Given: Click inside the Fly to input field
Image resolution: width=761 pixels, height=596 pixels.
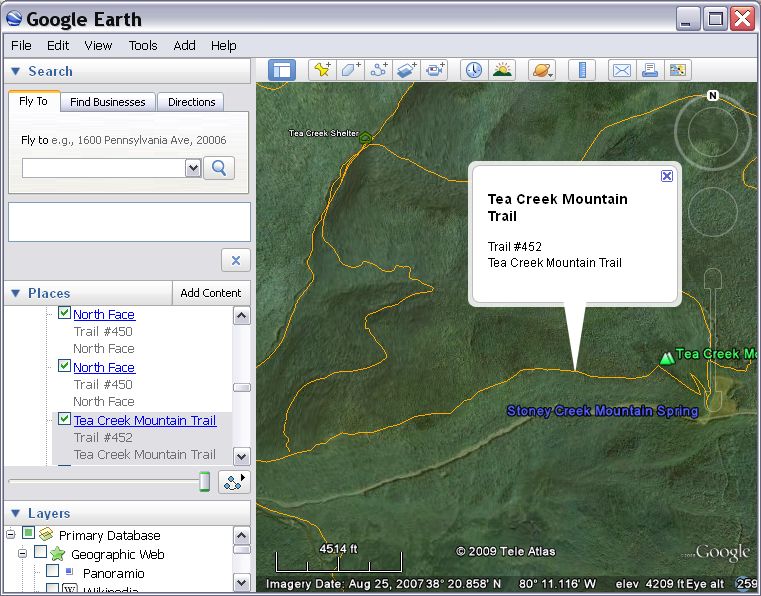Looking at the screenshot, I should click(103, 168).
